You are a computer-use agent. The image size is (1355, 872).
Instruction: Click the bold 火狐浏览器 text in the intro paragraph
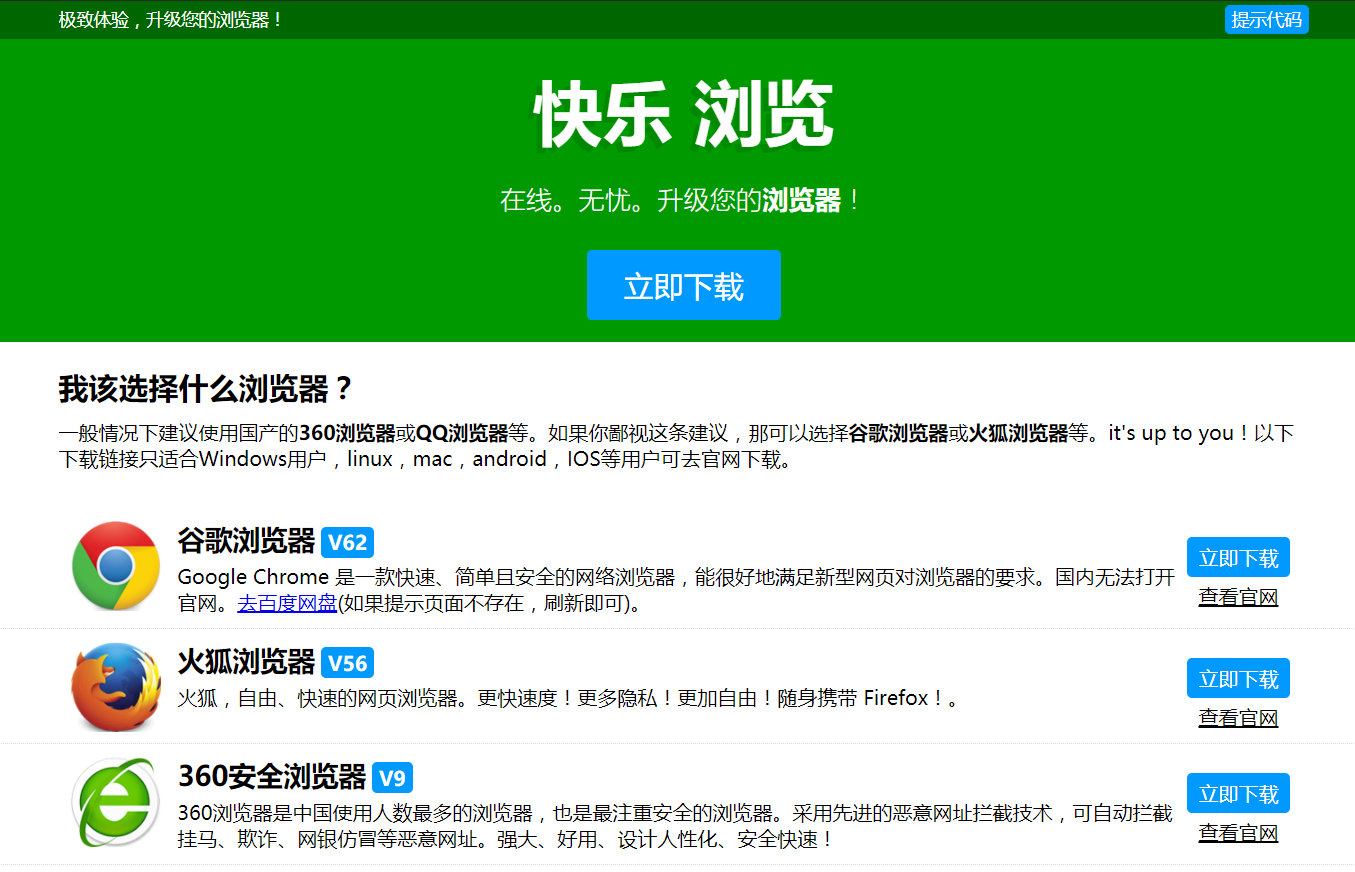click(x=1019, y=434)
